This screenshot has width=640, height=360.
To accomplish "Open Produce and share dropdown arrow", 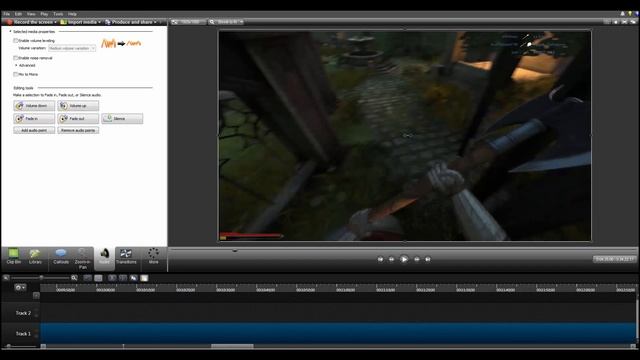I will point(155,22).
